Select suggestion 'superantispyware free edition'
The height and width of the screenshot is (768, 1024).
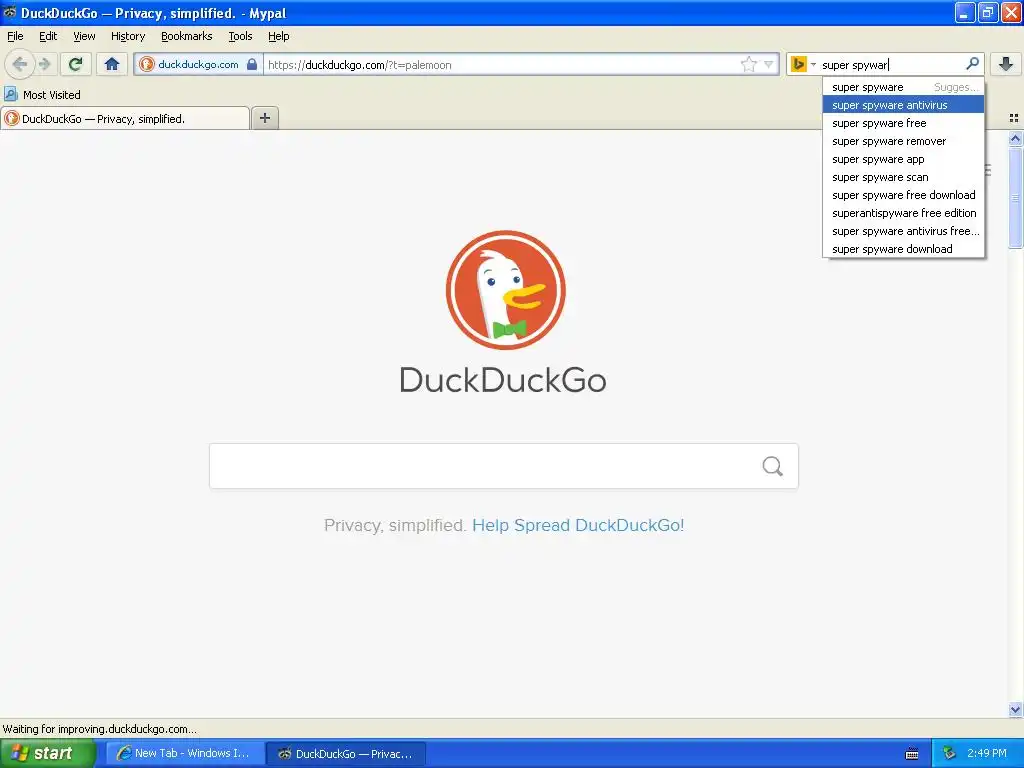903,213
